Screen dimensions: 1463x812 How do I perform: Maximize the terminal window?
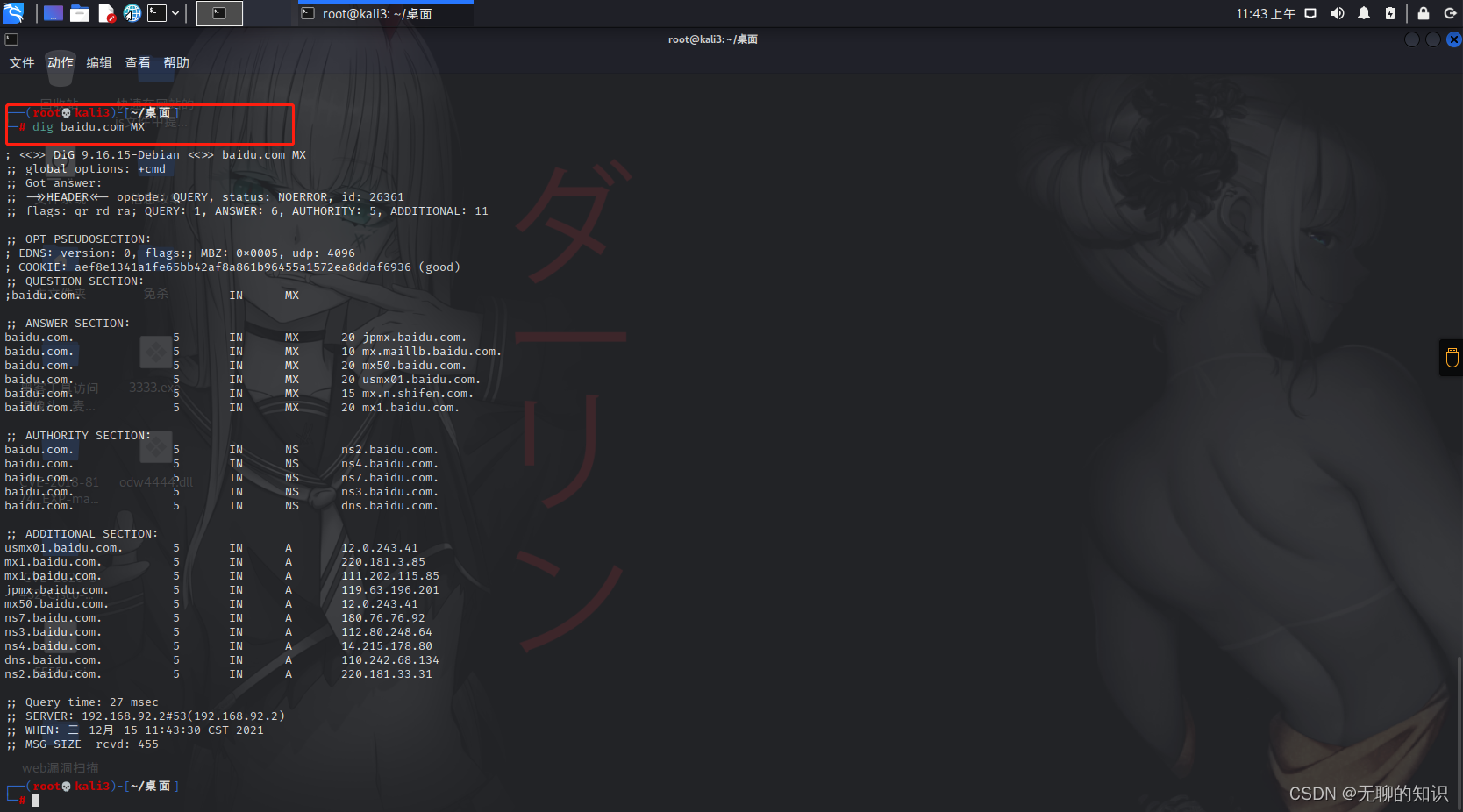click(x=1433, y=39)
